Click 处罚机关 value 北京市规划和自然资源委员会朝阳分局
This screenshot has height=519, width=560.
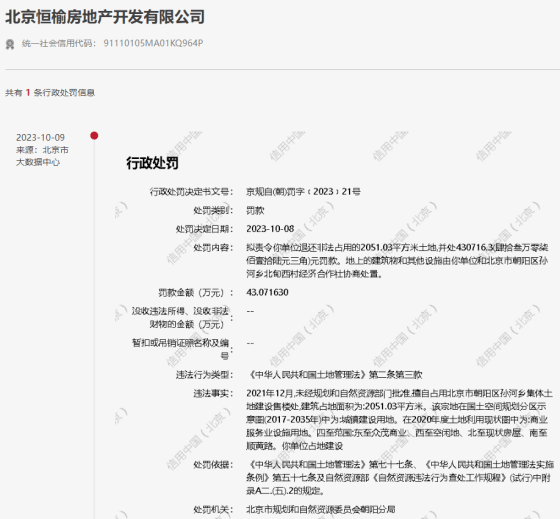pos(320,510)
